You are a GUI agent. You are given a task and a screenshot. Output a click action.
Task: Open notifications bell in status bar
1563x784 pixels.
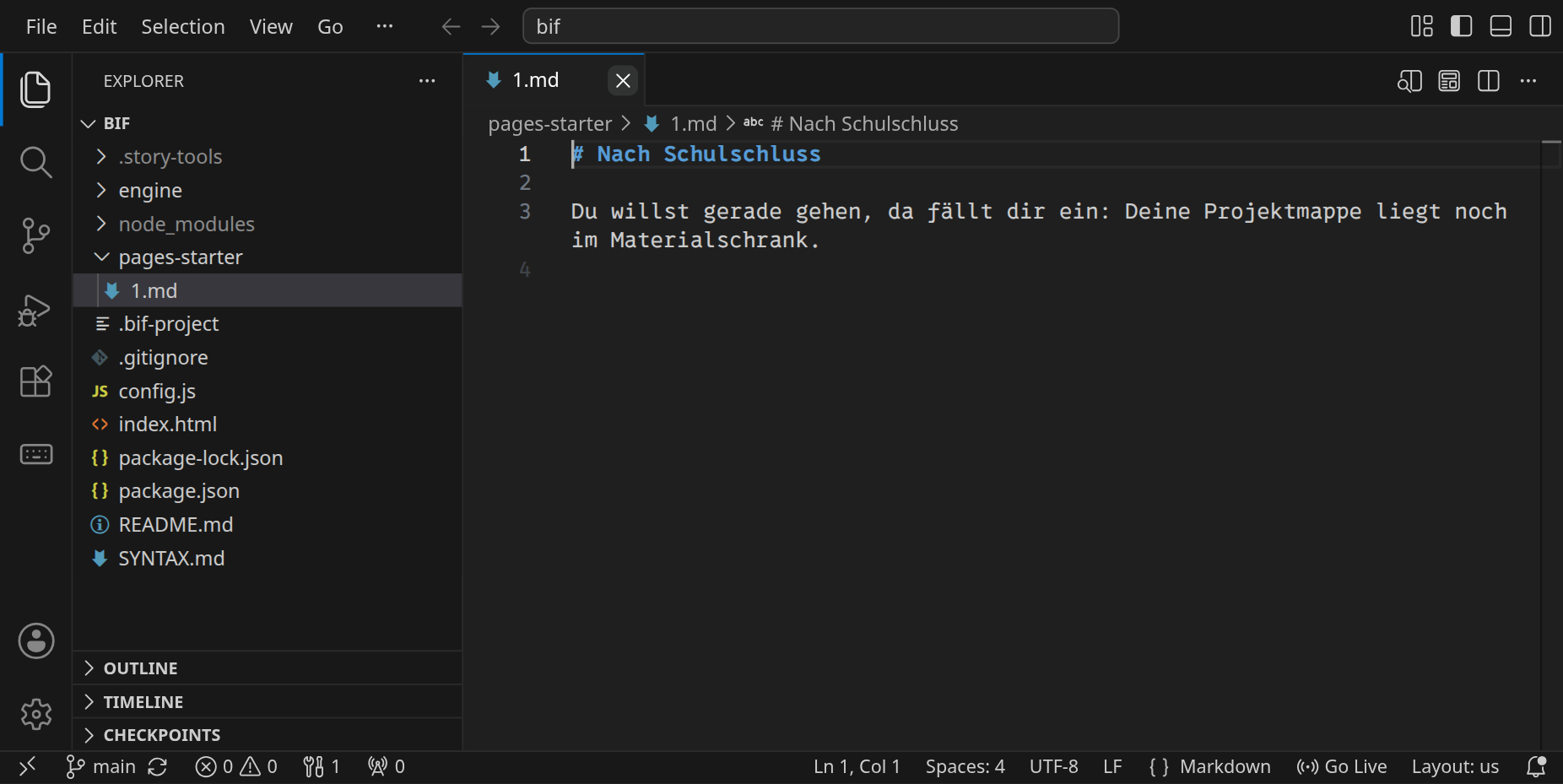point(1536,766)
